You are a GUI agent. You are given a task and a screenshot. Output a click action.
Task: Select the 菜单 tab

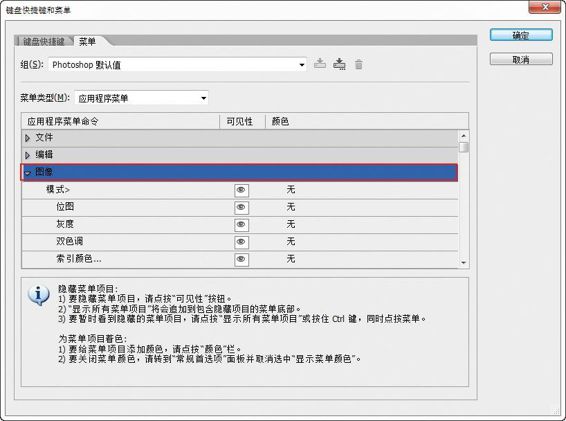coord(87,42)
